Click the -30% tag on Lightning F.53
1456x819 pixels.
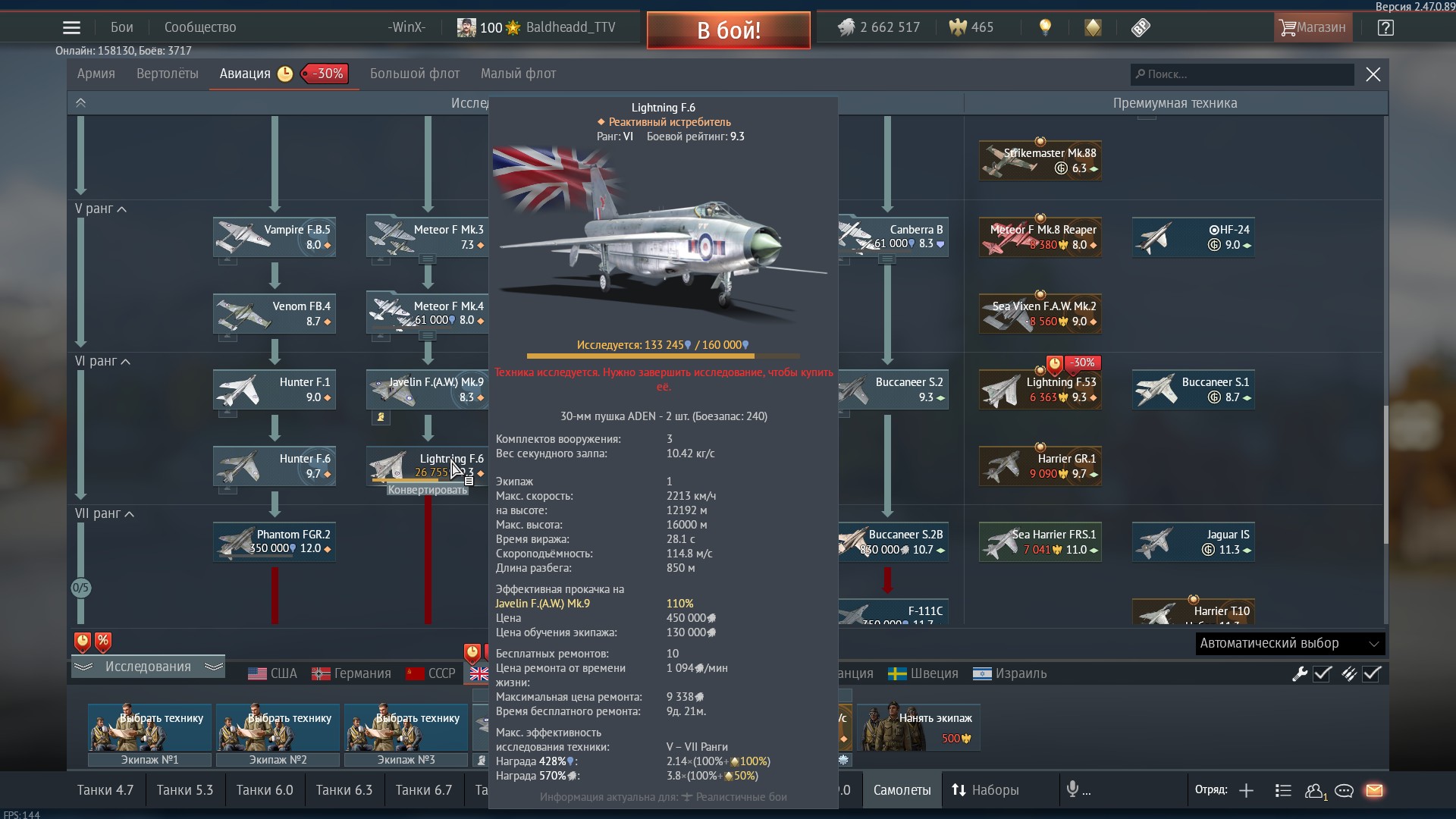1083,362
